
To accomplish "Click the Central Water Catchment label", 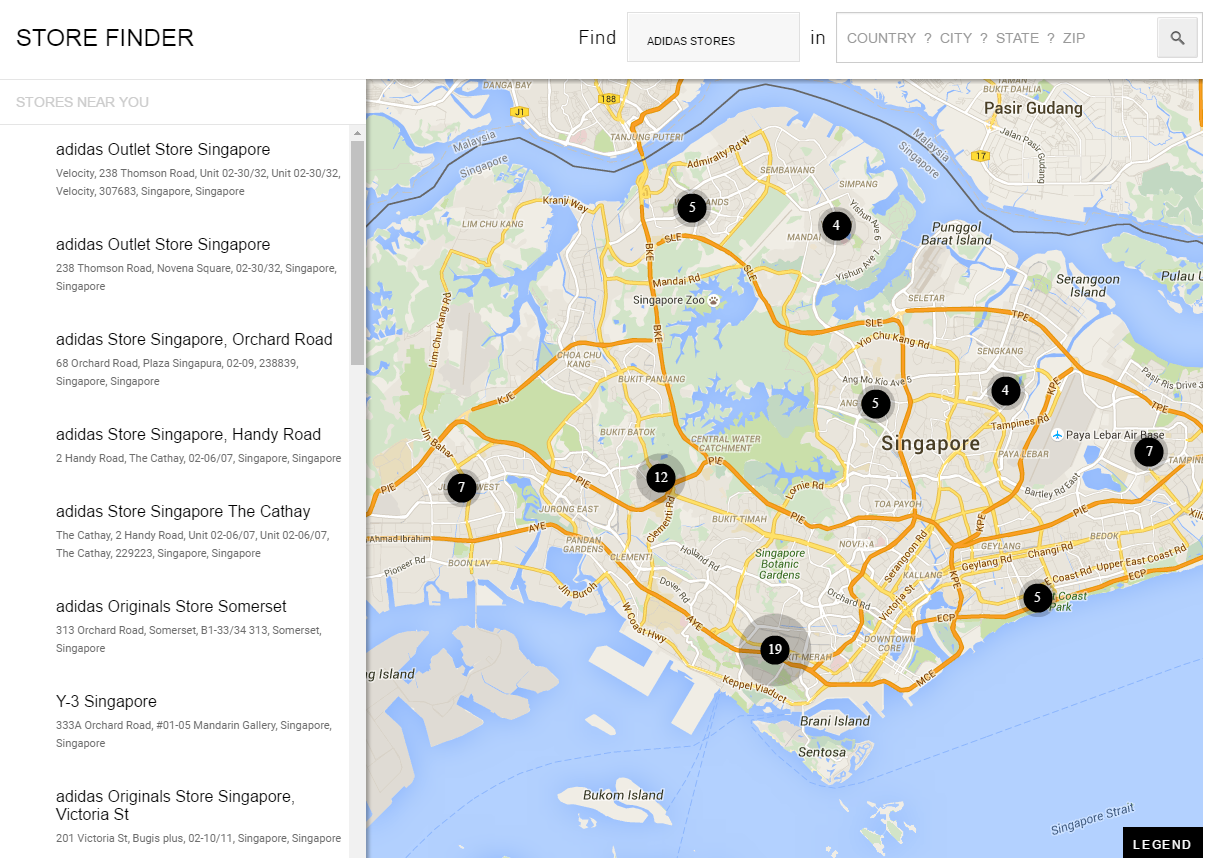I will (726, 443).
